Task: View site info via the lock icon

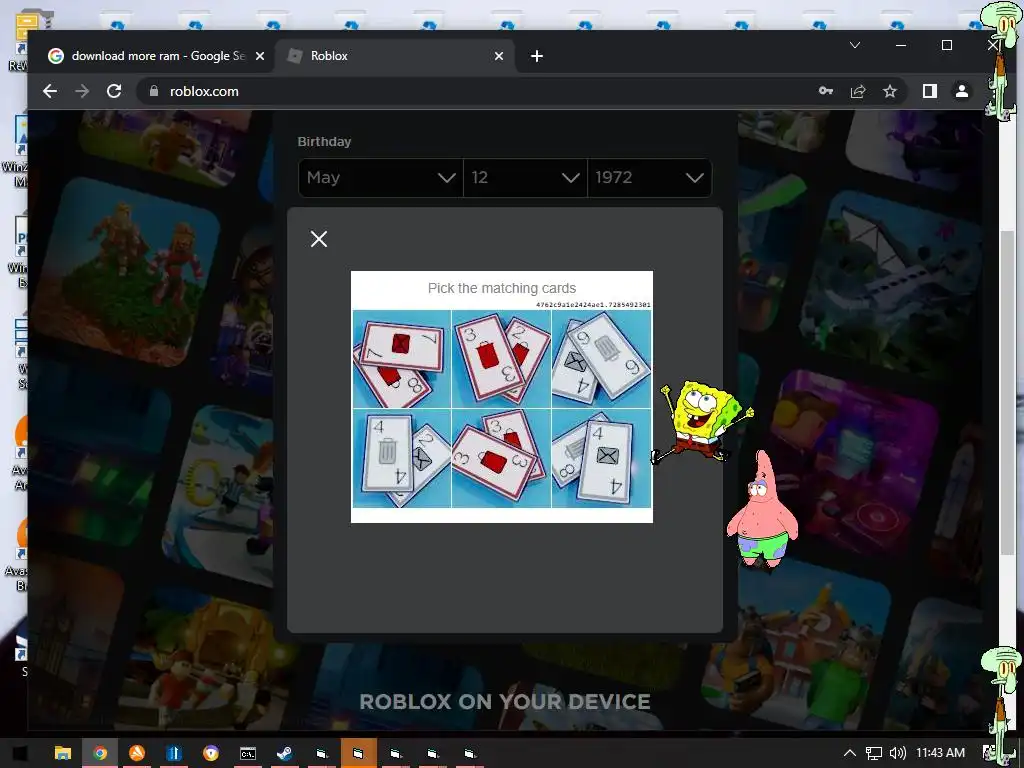Action: pos(154,91)
